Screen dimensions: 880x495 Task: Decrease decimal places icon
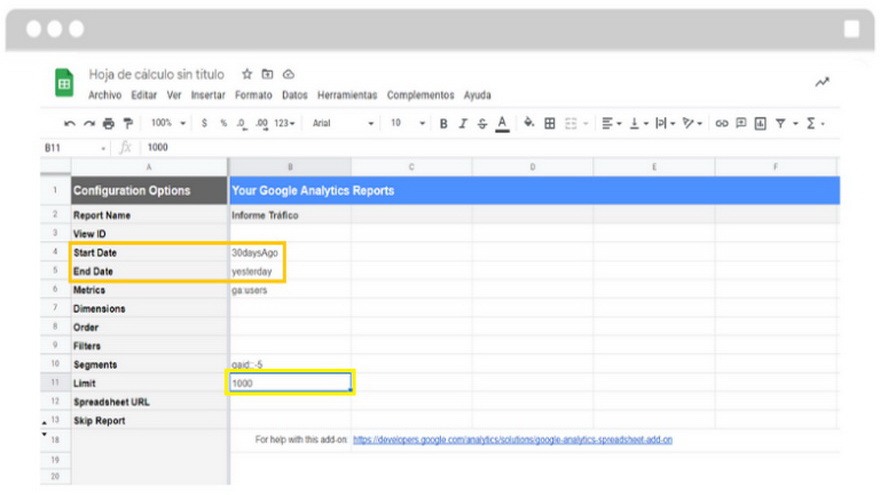tap(241, 123)
